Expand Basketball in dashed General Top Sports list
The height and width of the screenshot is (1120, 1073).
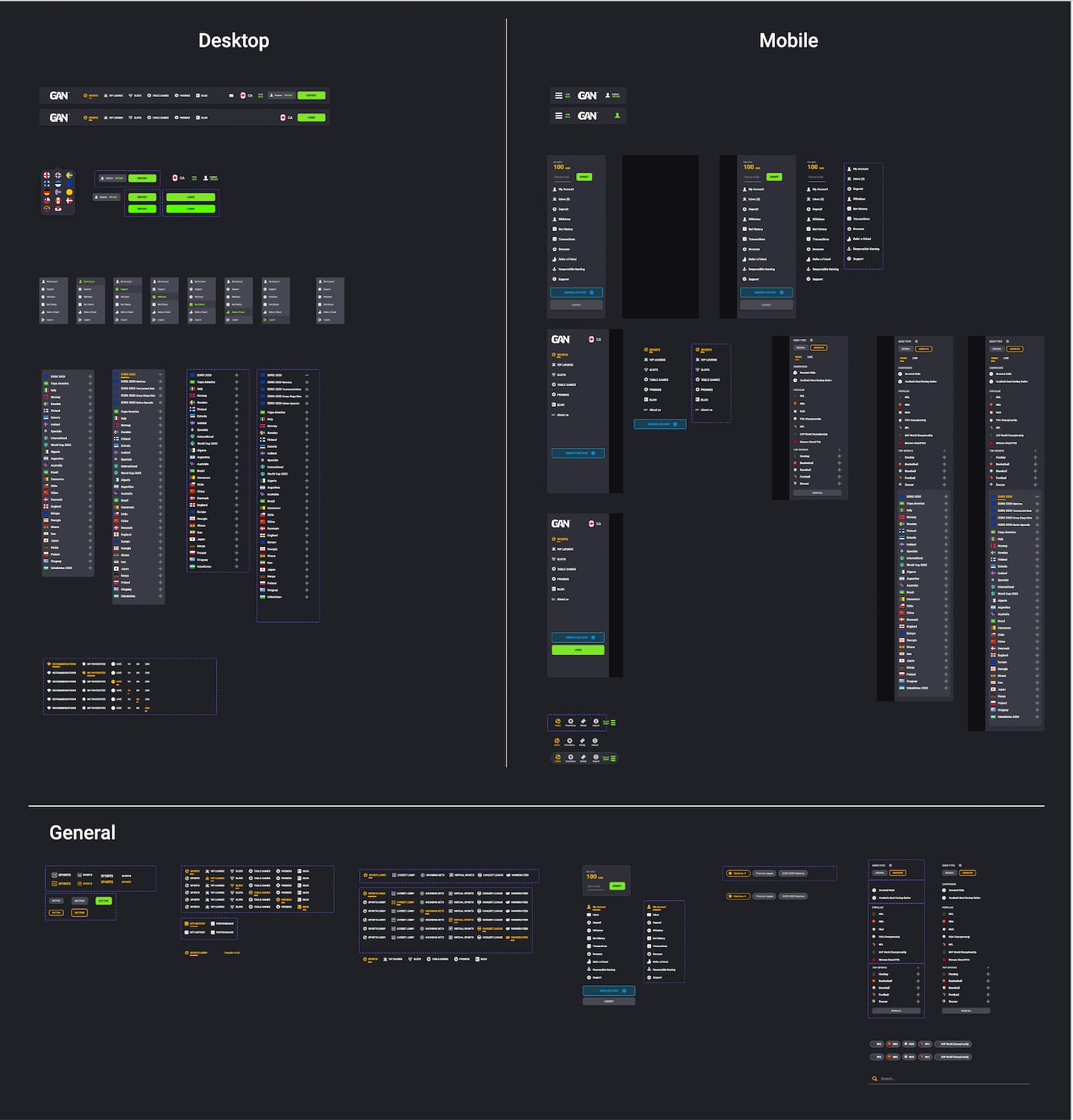pos(918,981)
